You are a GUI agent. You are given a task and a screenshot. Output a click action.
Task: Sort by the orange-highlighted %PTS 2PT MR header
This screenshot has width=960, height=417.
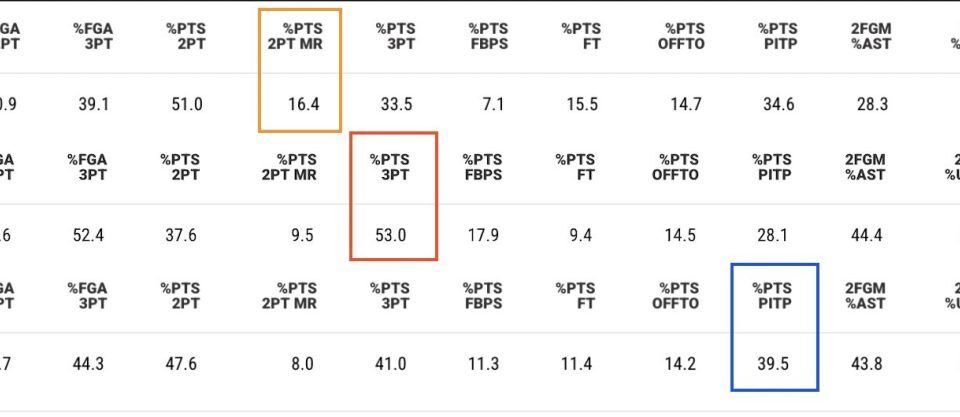pos(301,37)
